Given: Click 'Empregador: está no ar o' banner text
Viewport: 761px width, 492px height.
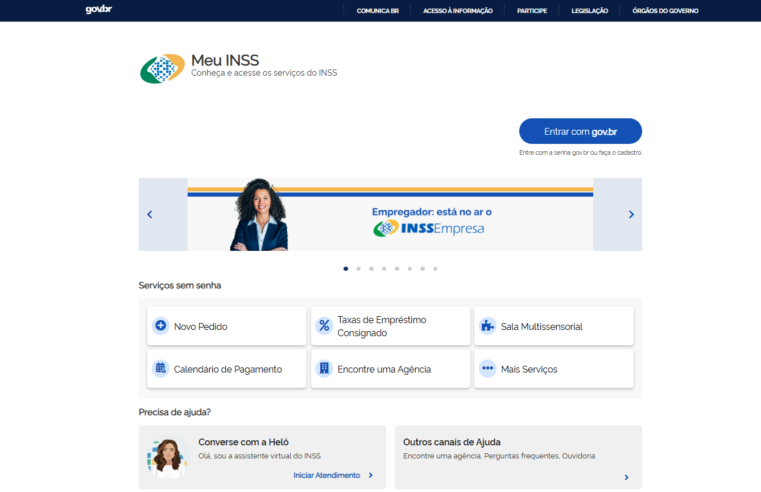Looking at the screenshot, I should click(x=432, y=212).
